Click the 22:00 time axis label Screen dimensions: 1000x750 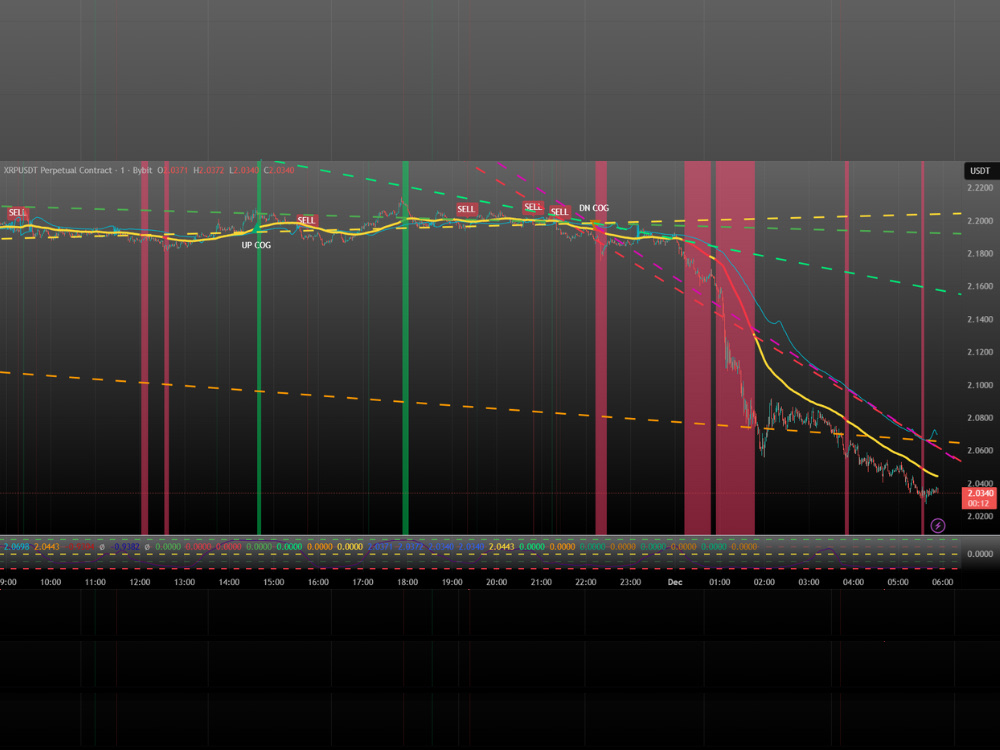585,582
